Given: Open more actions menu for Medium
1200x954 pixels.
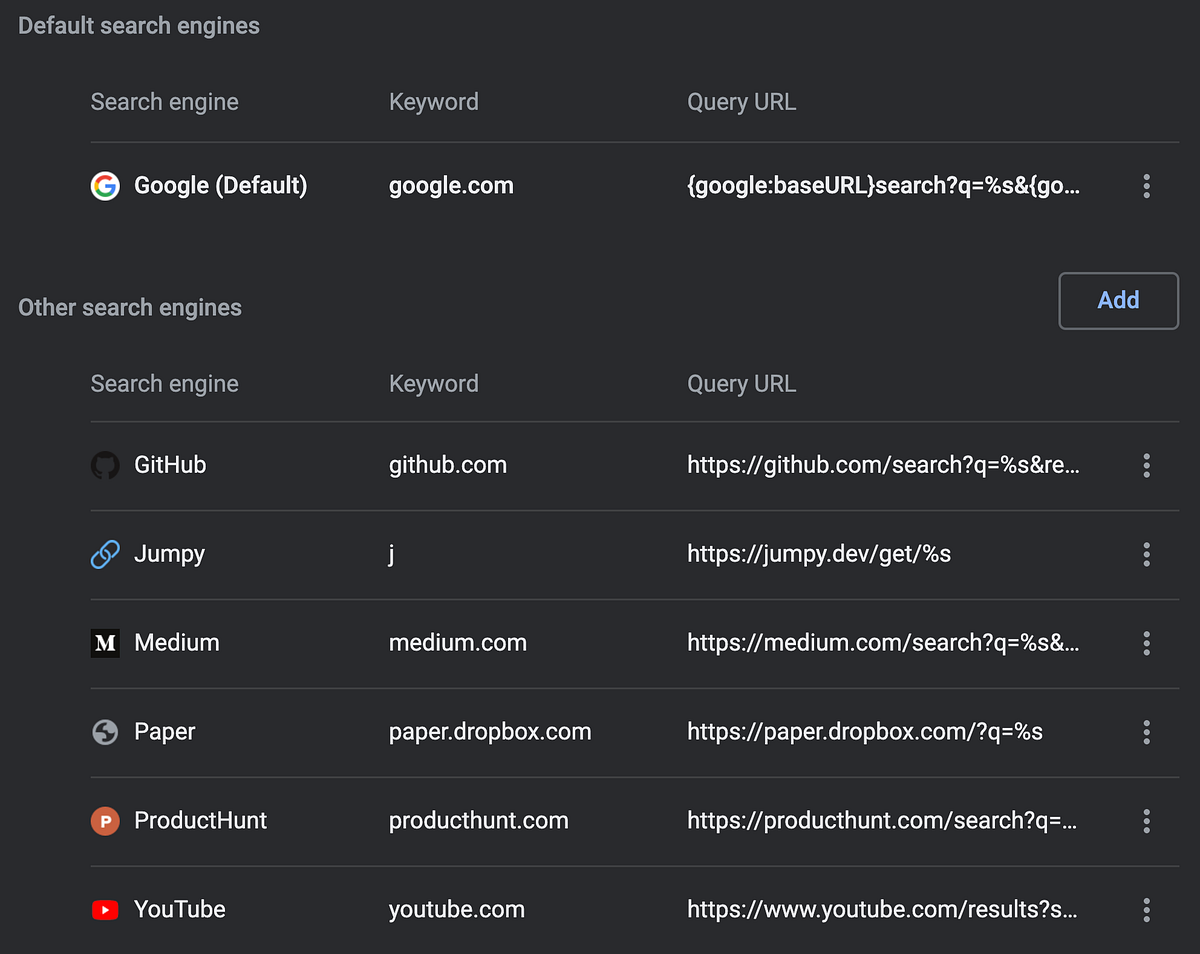Looking at the screenshot, I should pyautogui.click(x=1146, y=643).
